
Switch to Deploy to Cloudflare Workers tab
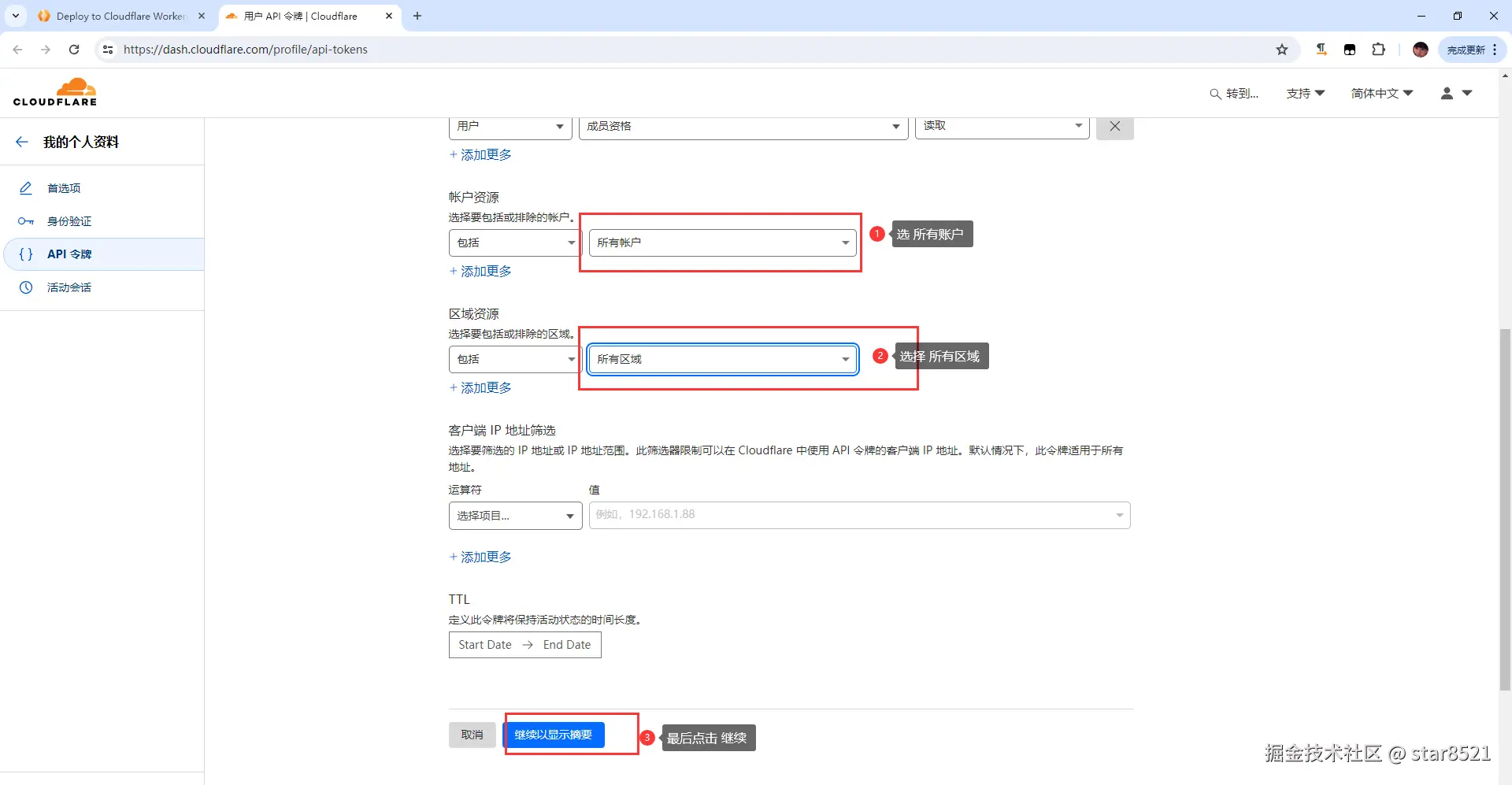click(x=121, y=16)
